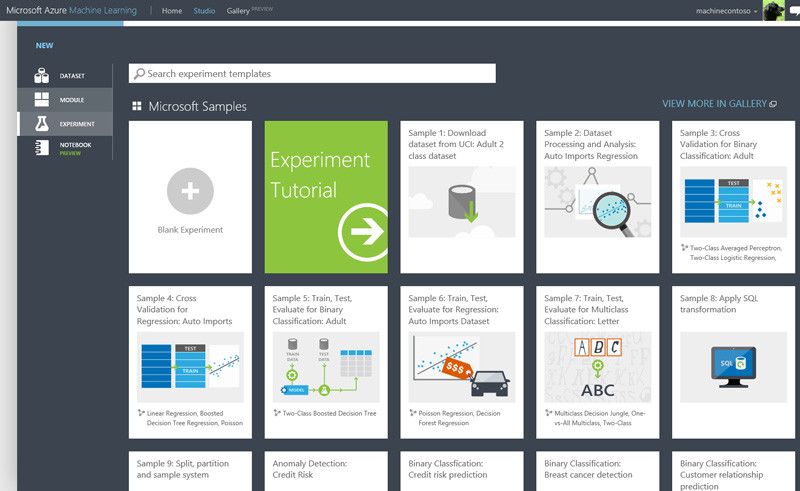Click the Microsoft Azure Machine Learning logo
Viewport: 800px width, 491px height.
tap(71, 10)
